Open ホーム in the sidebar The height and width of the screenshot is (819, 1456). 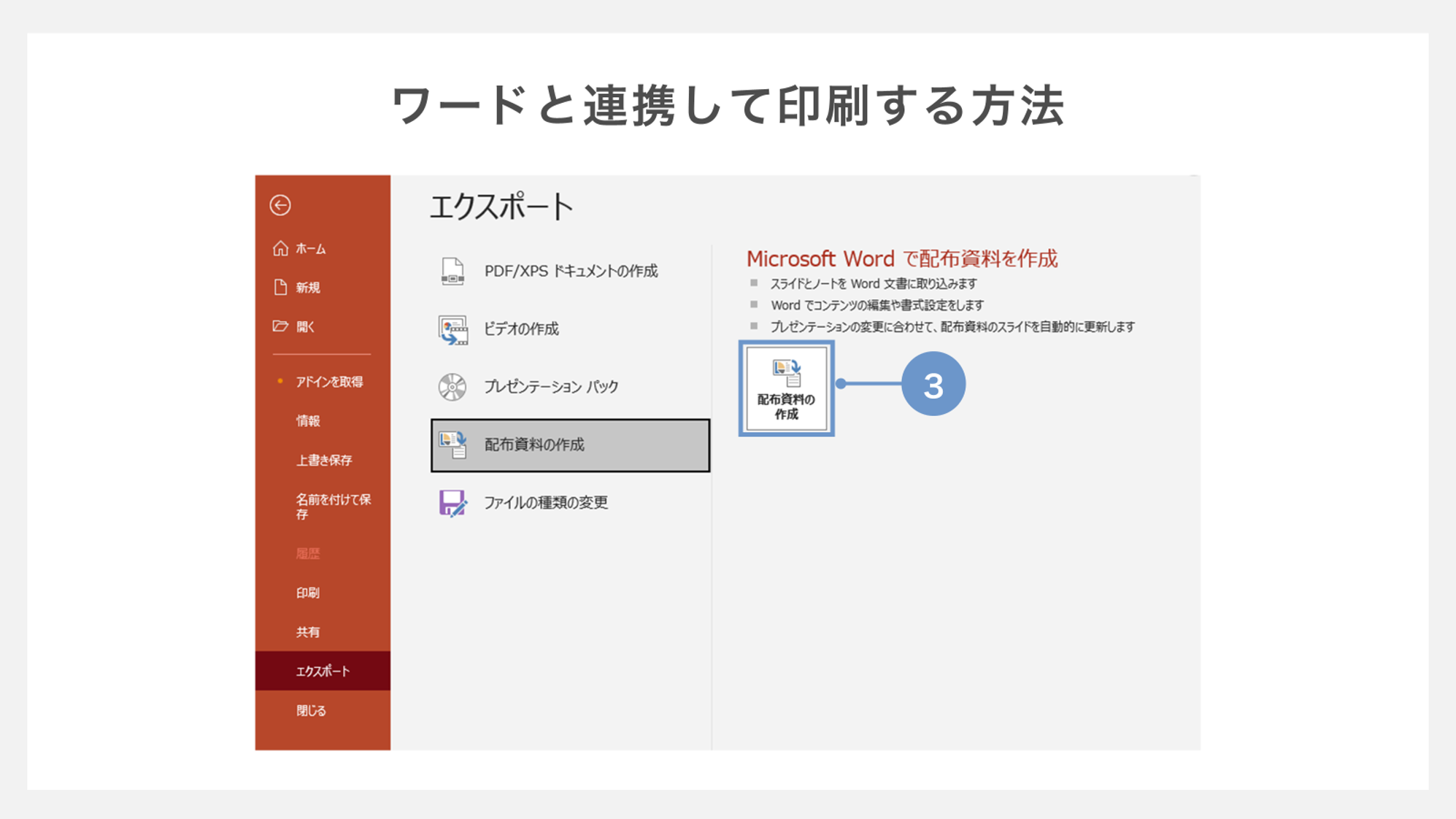323,249
